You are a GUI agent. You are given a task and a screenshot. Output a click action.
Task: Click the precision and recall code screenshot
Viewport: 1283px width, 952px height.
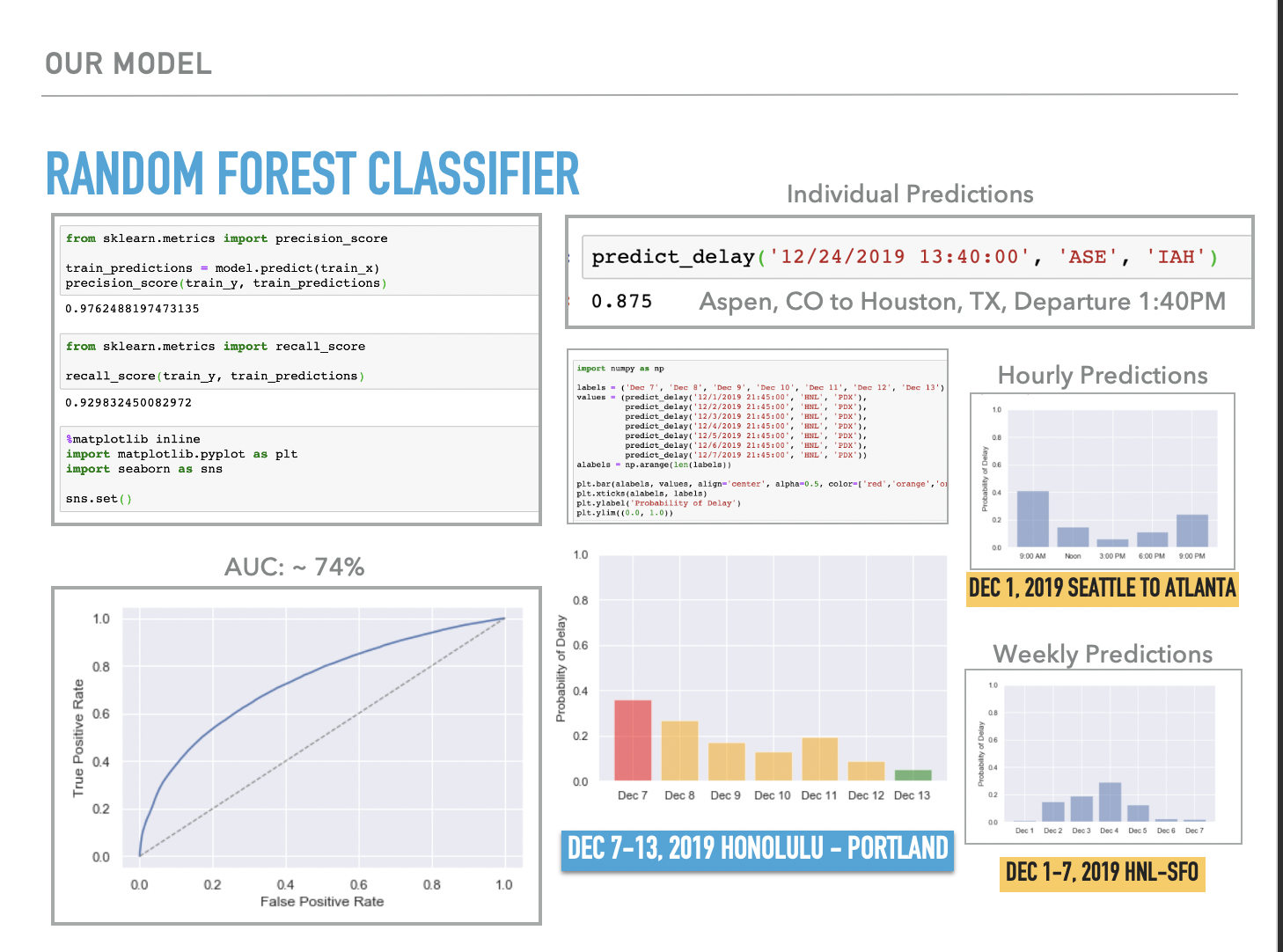[297, 370]
